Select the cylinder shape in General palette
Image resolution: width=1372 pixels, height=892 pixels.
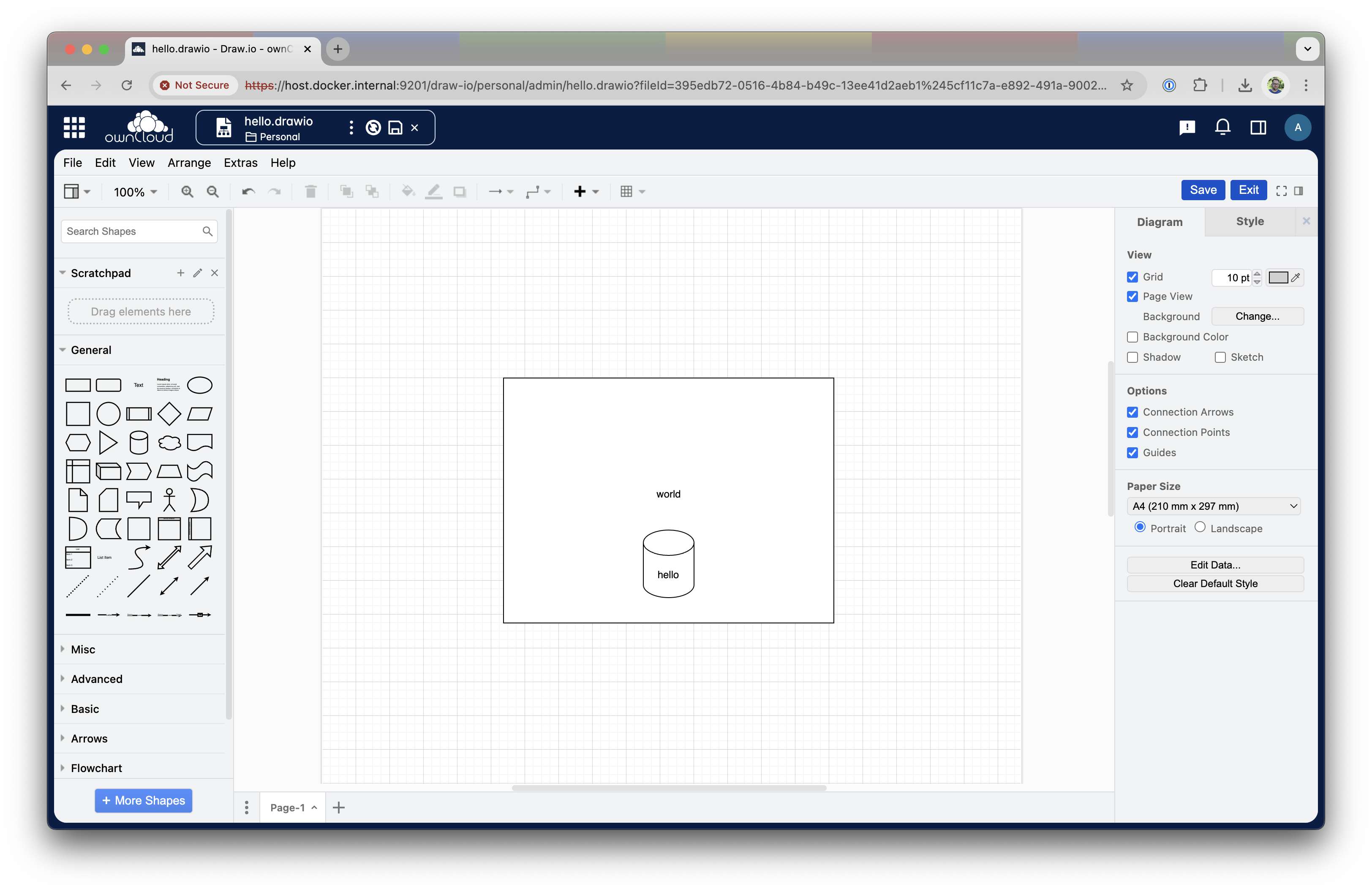point(139,443)
